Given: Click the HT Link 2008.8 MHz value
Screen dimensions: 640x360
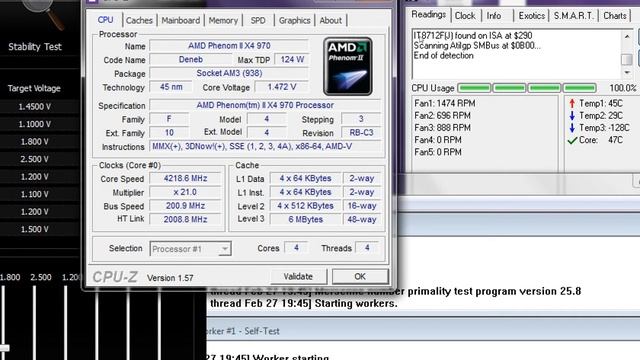Looking at the screenshot, I should coord(185,219).
